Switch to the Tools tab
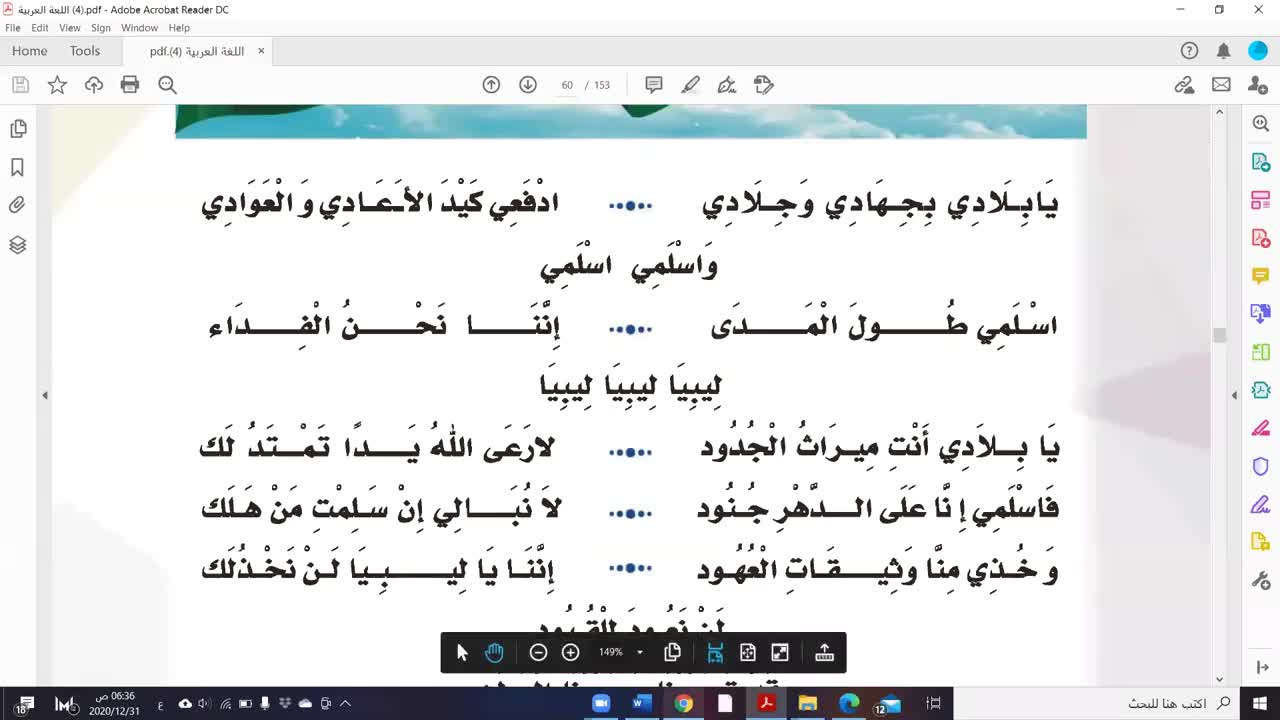The height and width of the screenshot is (720, 1280). (x=85, y=51)
